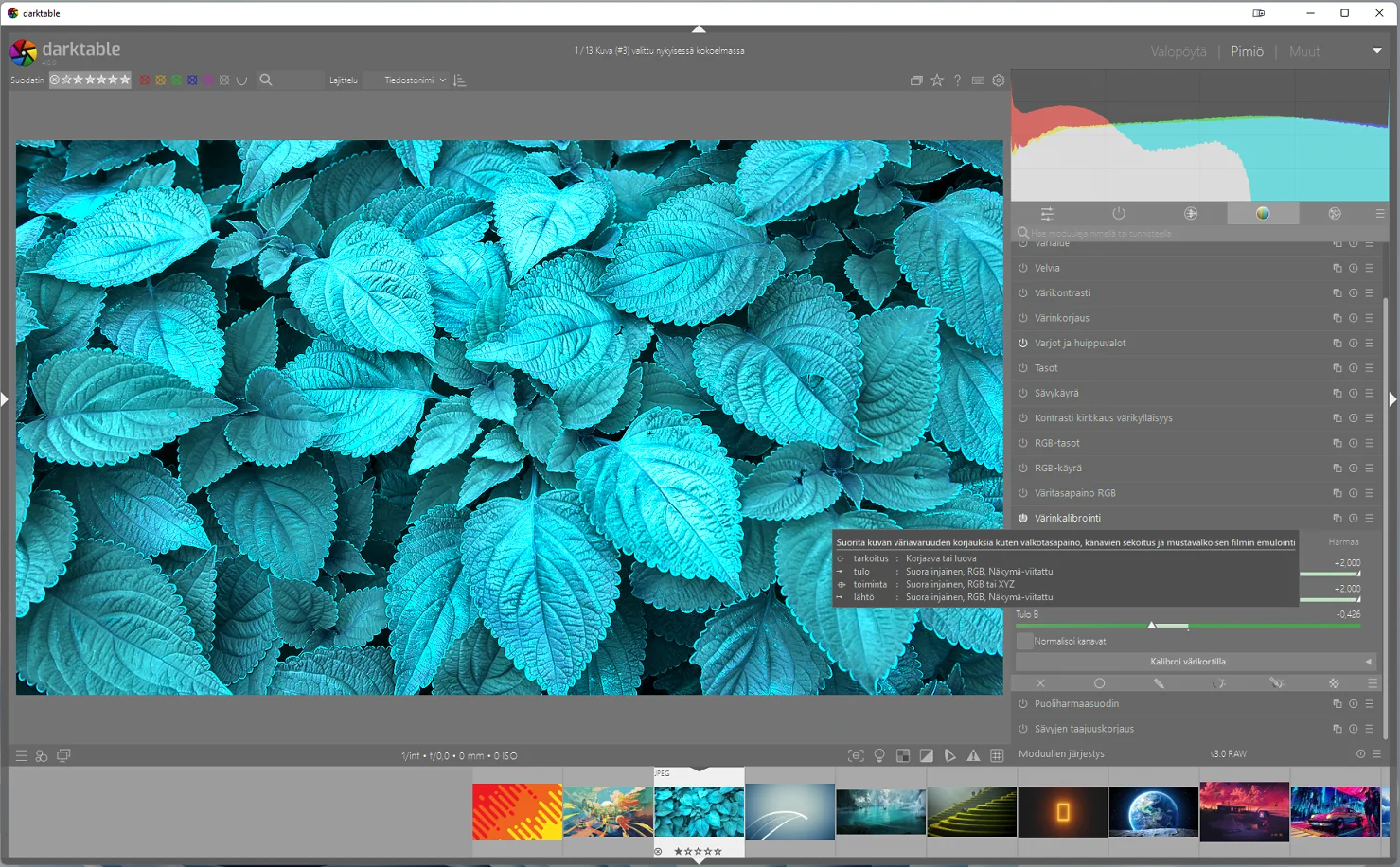Open blending options menu
1400x867 pixels.
click(1373, 683)
